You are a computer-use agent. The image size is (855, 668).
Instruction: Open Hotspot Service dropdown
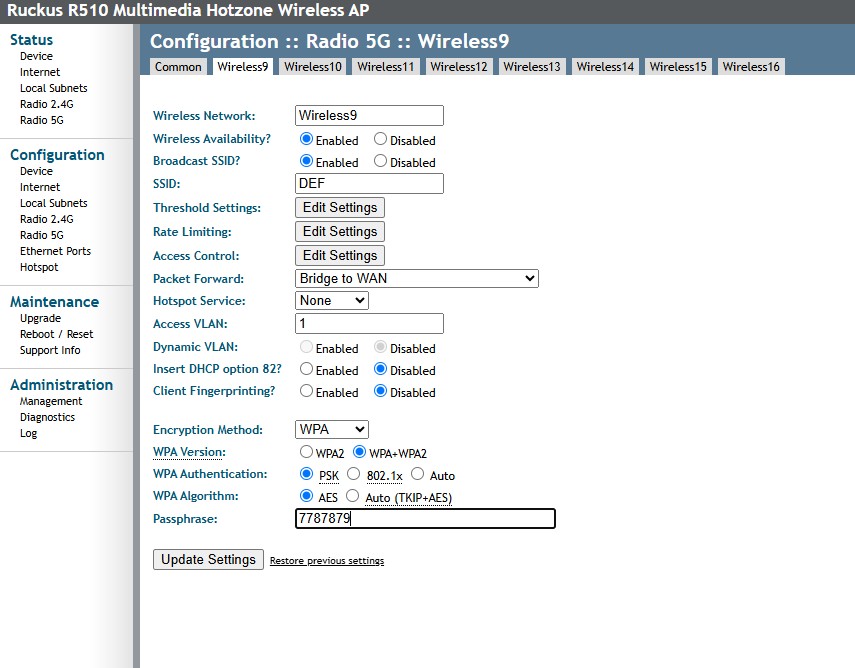tap(332, 300)
